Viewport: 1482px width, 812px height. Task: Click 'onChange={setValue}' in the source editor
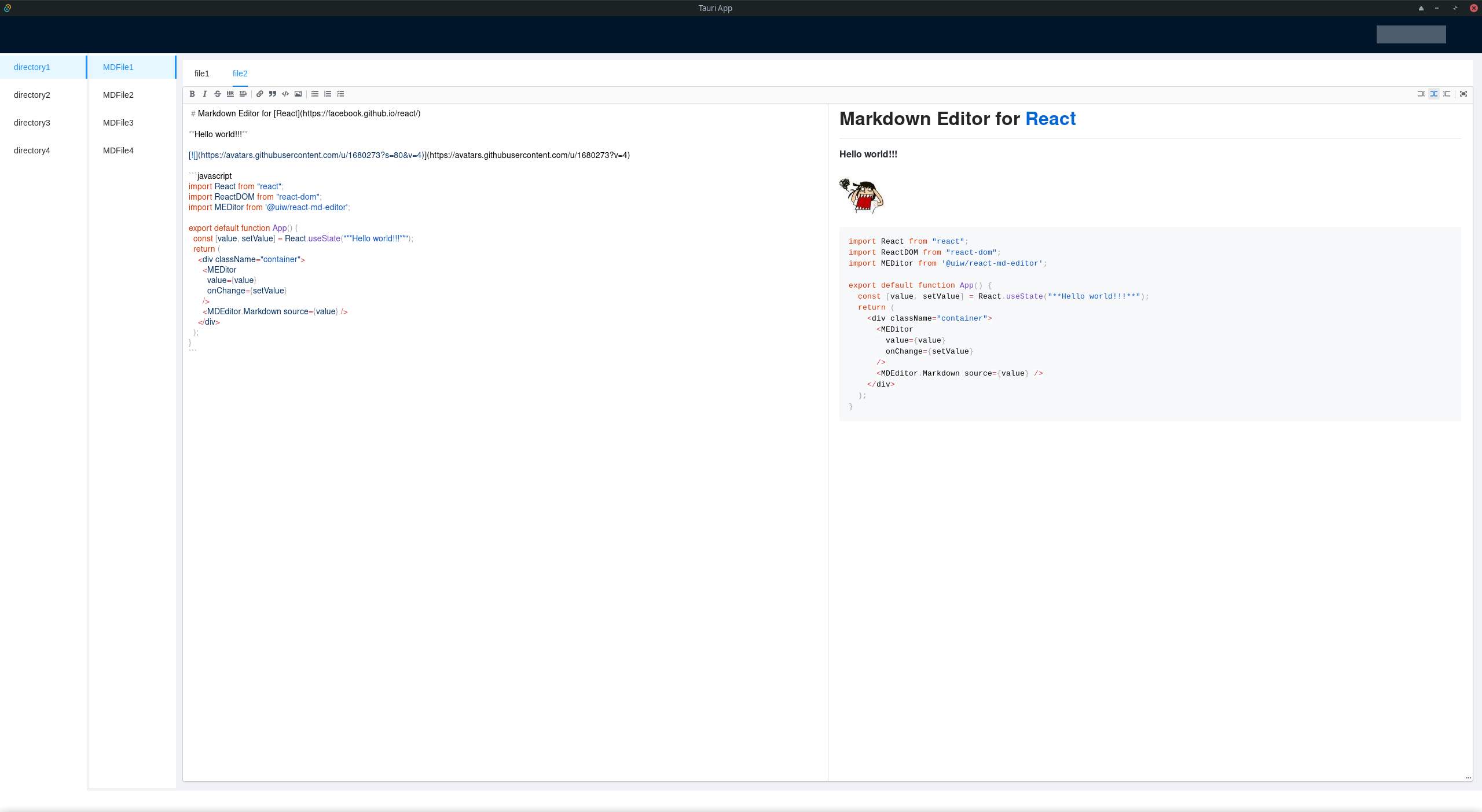coord(247,291)
